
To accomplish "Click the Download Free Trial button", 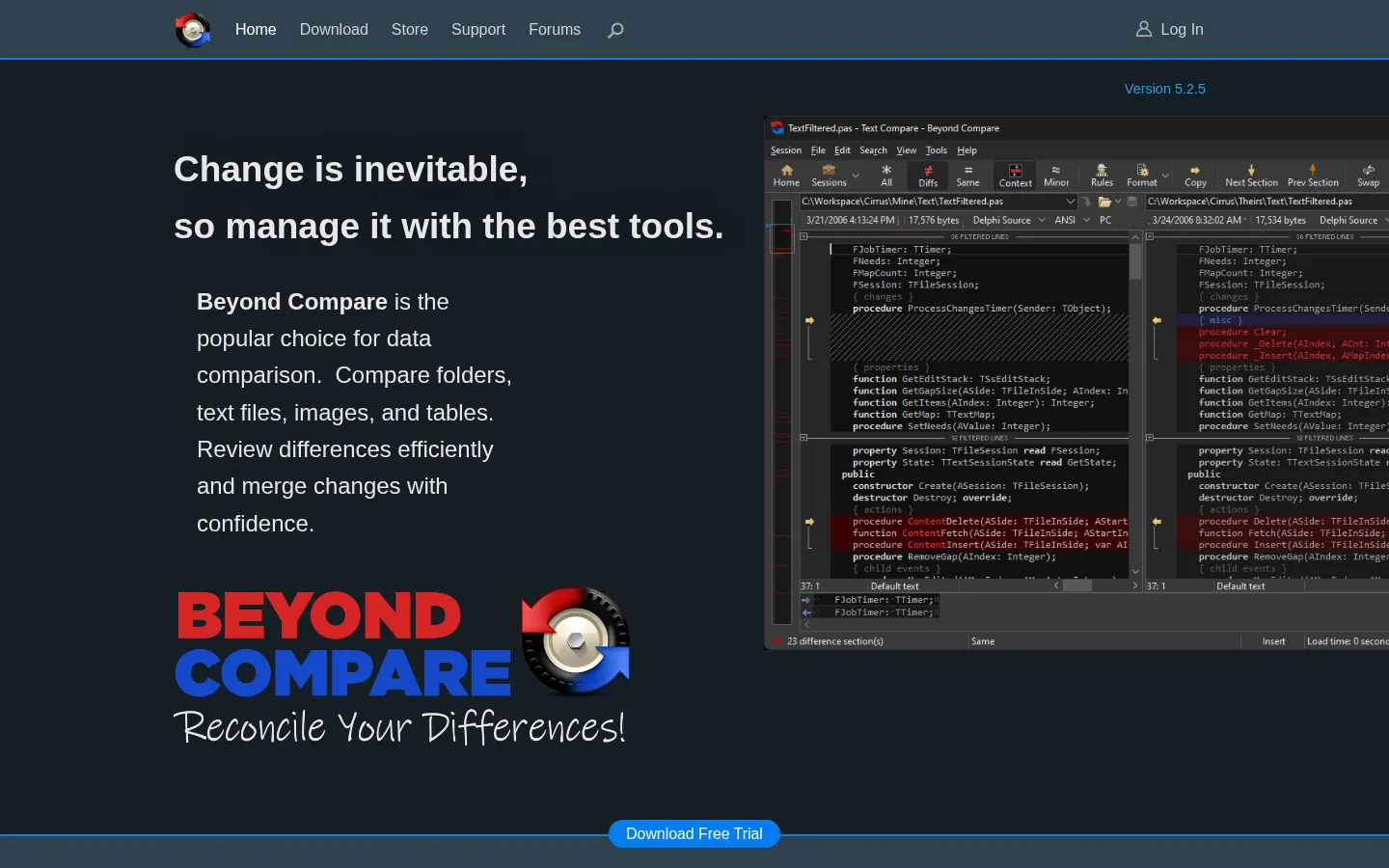I will pyautogui.click(x=694, y=834).
